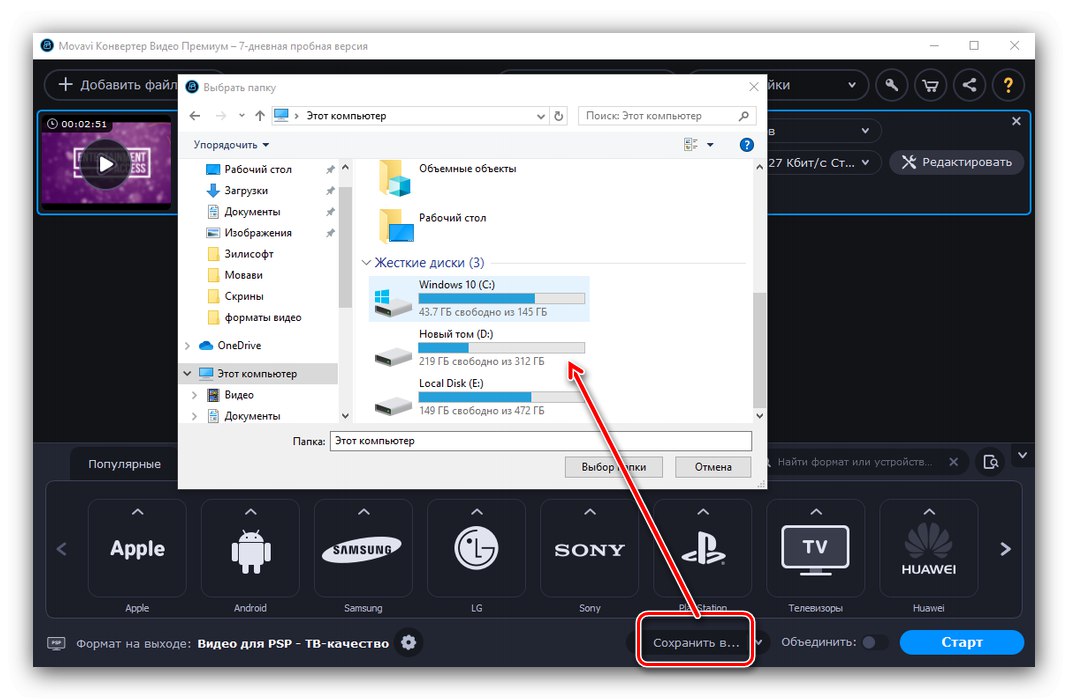Play the video preview thumbnail
This screenshot has width=1068, height=700.
point(106,164)
